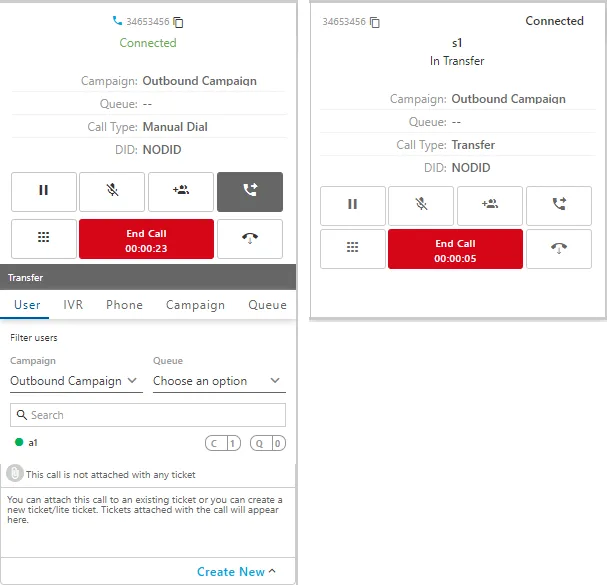Copy phone number in the s1 transfer panel
Image resolution: width=607 pixels, height=585 pixels.
375,22
